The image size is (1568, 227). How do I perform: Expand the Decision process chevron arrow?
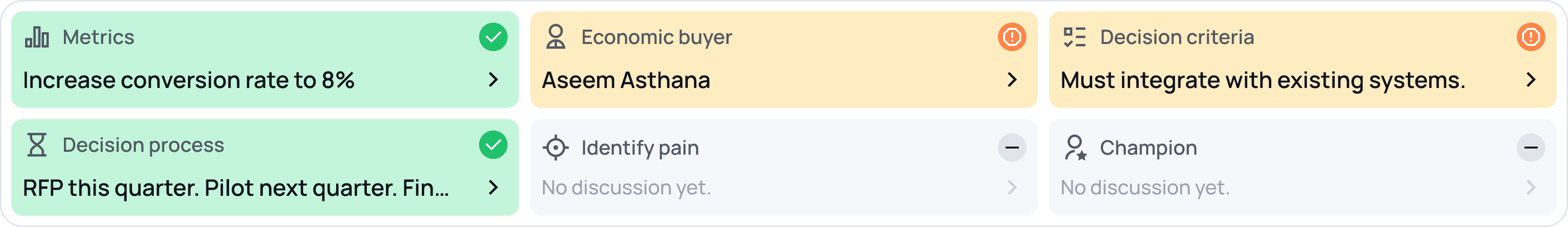[x=493, y=187]
